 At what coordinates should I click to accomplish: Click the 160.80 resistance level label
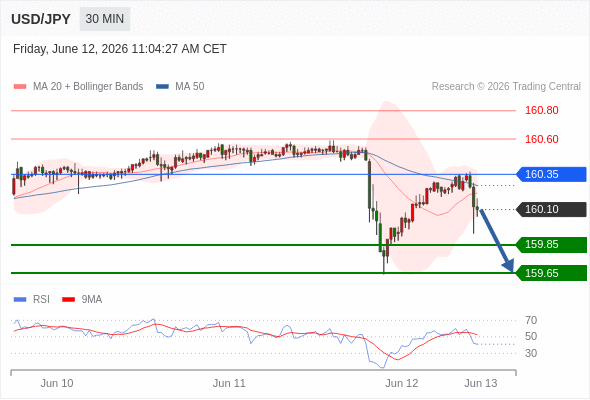541,110
